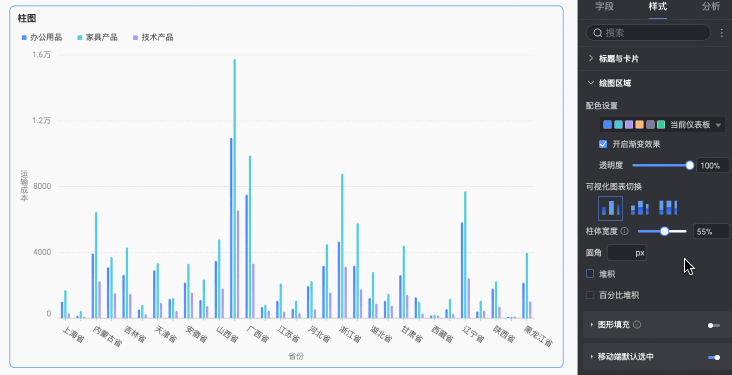Screen dimensions: 732x375
Task: Click the search magnifier icon
Action: pos(597,33)
